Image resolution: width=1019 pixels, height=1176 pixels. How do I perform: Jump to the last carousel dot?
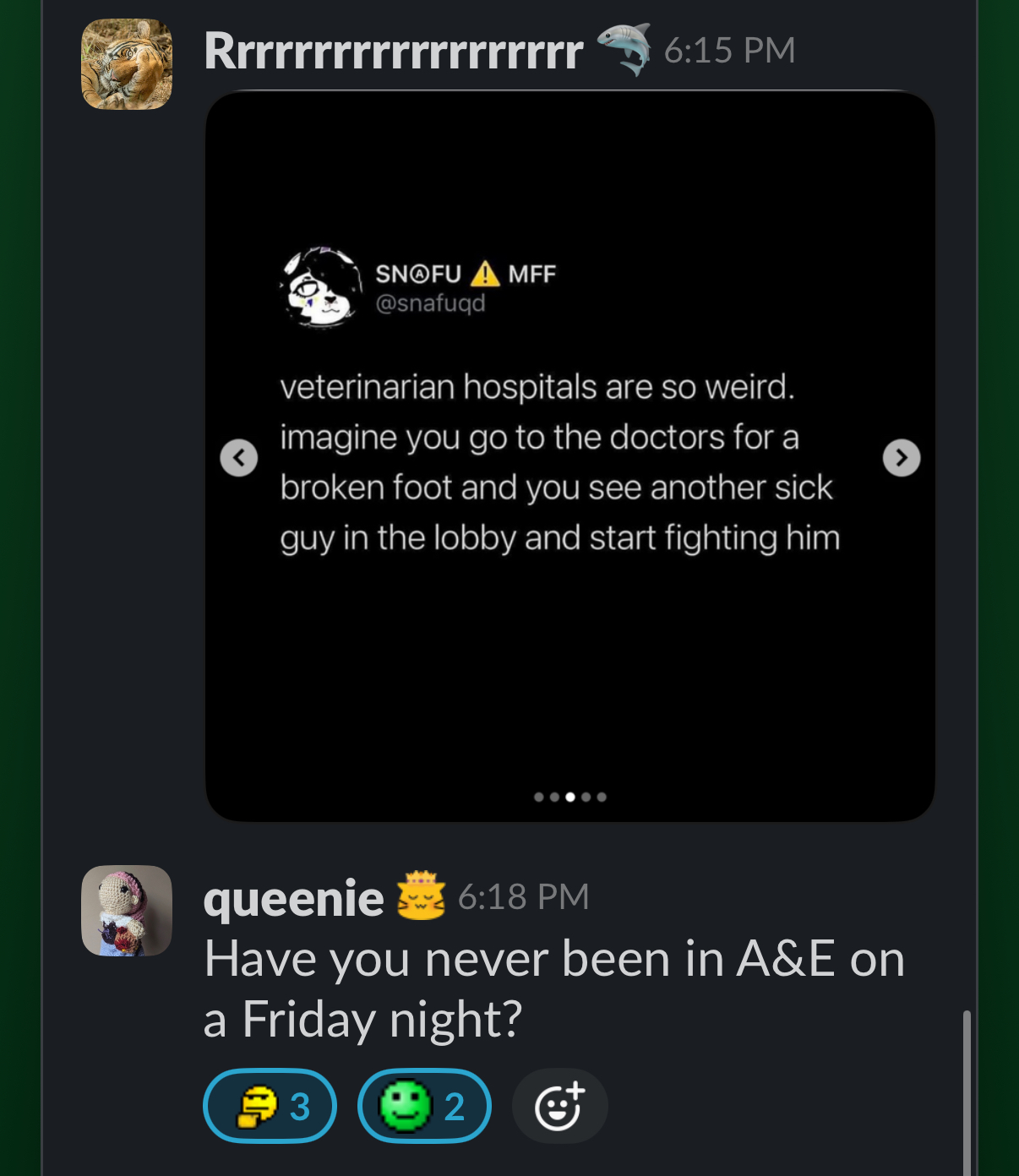click(602, 797)
